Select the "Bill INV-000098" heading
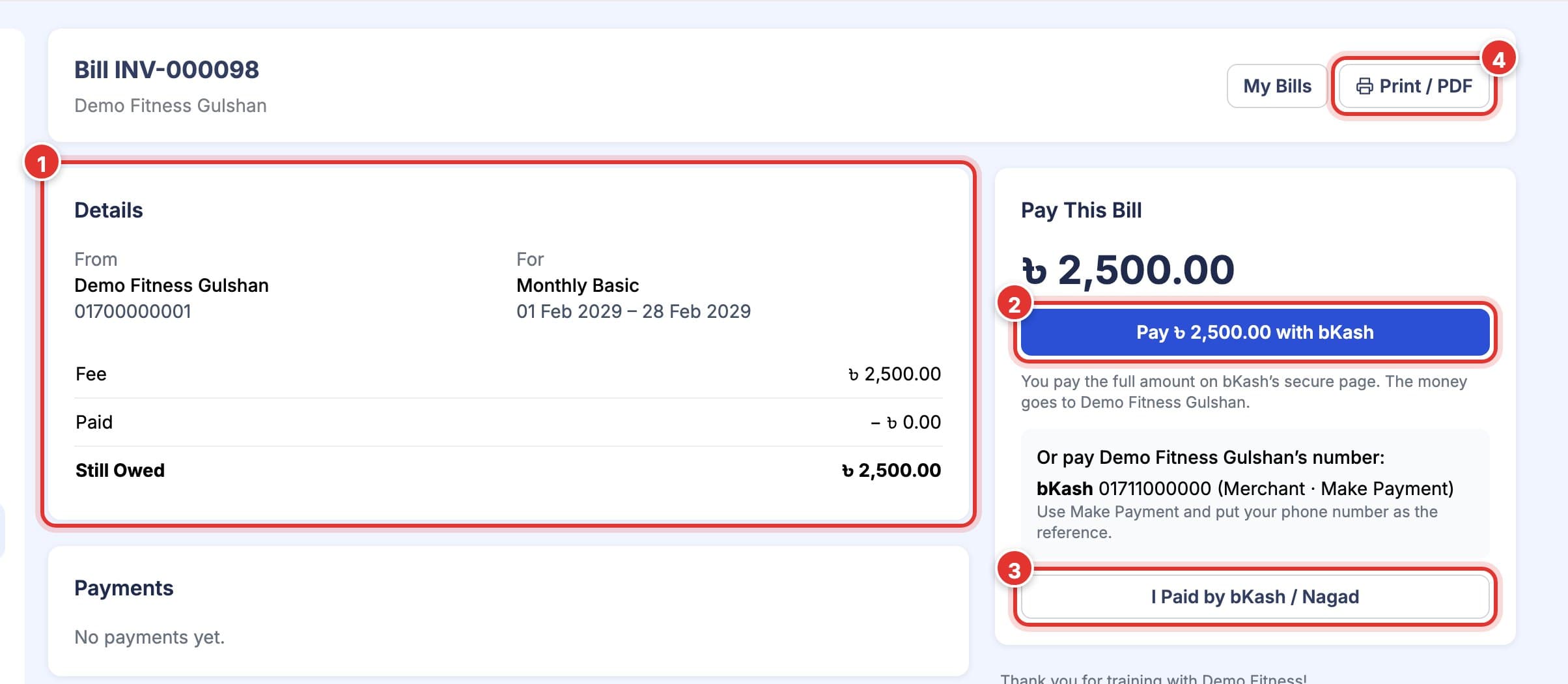The width and height of the screenshot is (1568, 684). click(x=167, y=70)
